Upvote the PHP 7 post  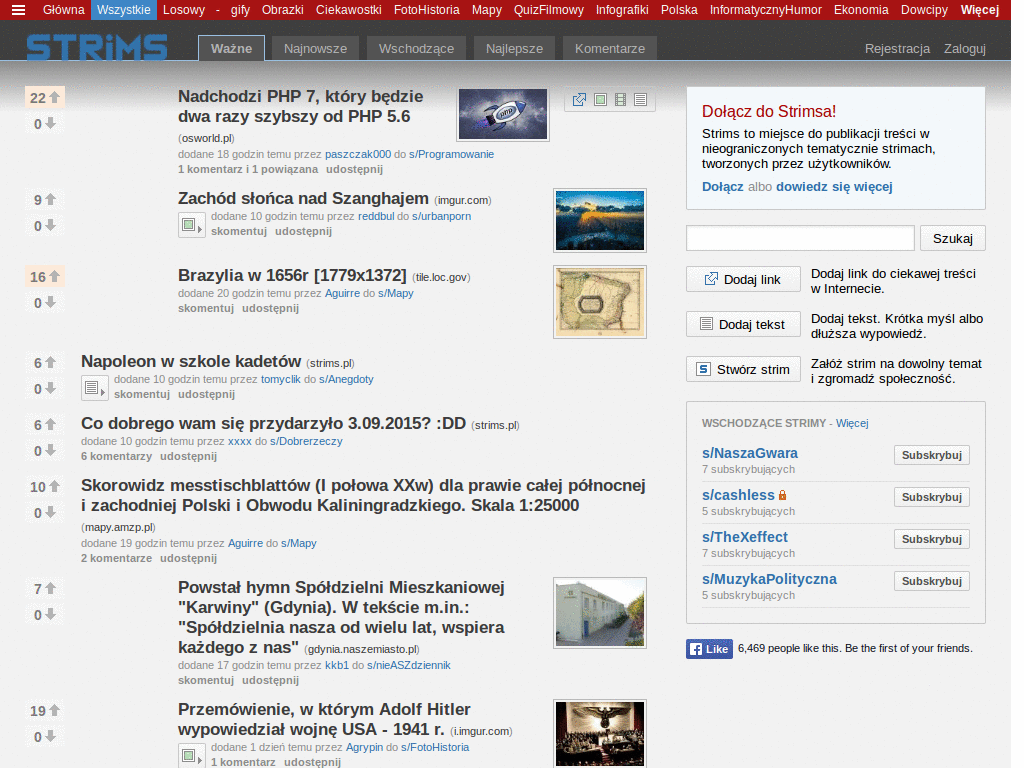[55, 97]
